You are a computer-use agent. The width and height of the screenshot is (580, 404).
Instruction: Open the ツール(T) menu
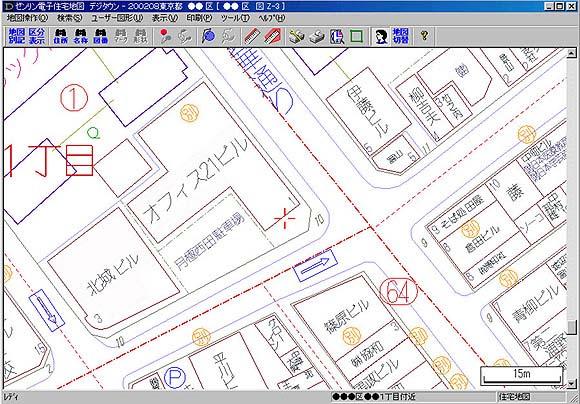(235, 18)
